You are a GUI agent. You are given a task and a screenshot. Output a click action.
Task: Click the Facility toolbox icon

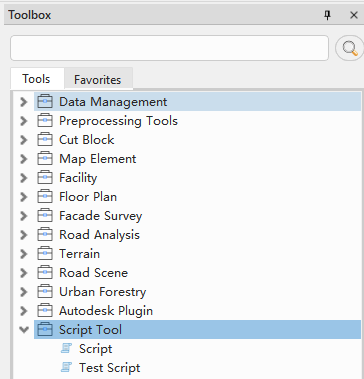click(45, 178)
